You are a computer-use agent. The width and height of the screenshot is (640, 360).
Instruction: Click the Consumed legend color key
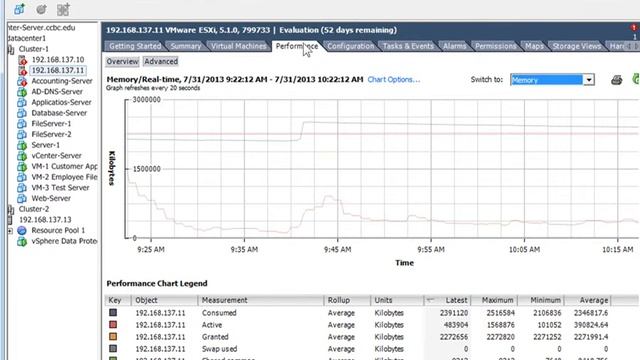point(113,313)
